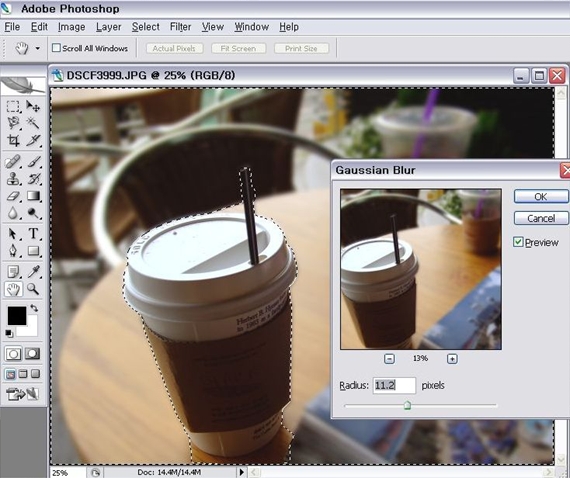This screenshot has width=570, height=478.
Task: Choose Full Screen with Menu Bar mode
Action: (23, 374)
